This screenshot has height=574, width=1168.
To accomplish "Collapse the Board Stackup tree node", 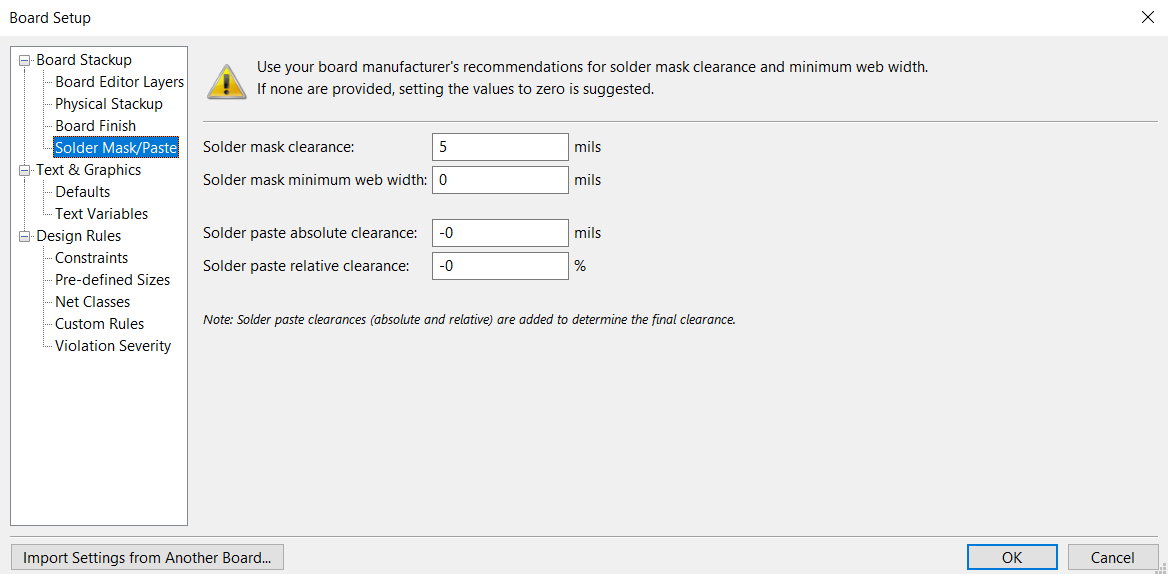I will click(26, 60).
